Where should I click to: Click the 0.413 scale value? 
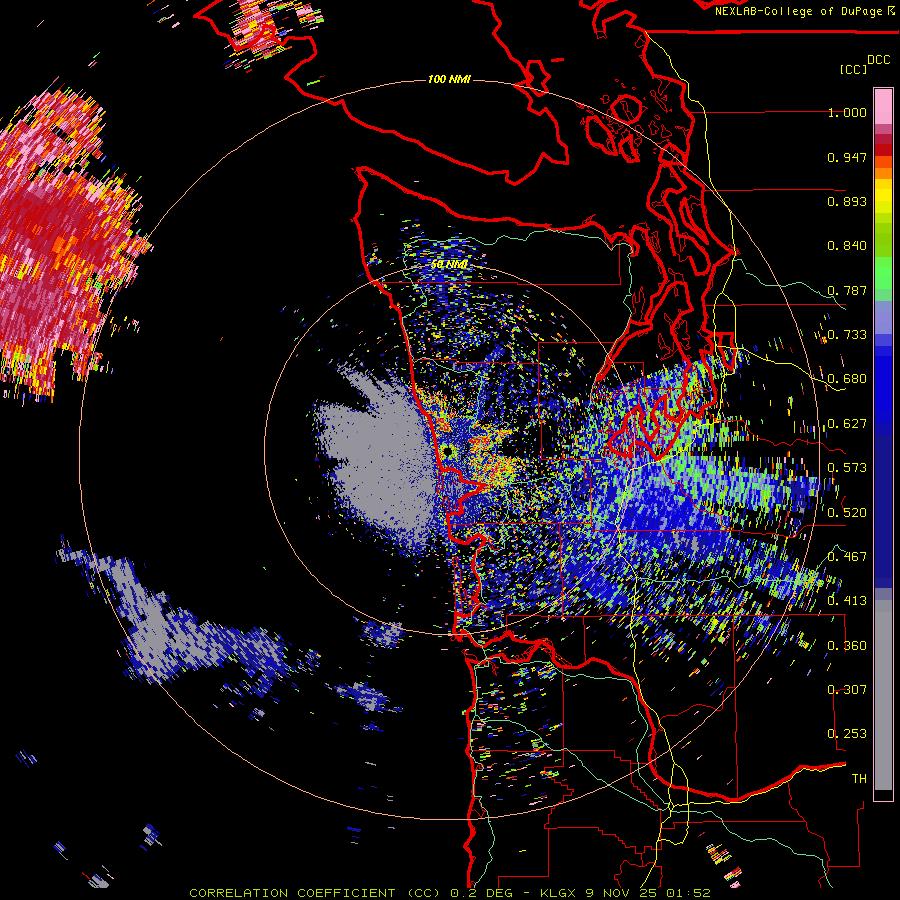[x=847, y=601]
